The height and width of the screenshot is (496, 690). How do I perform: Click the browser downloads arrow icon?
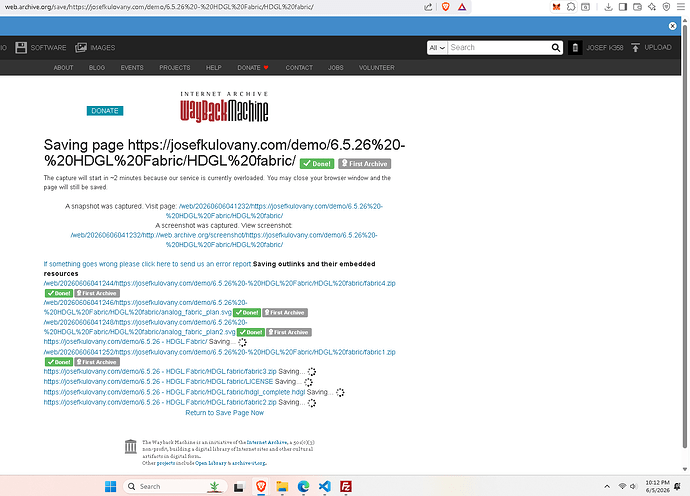608,7
